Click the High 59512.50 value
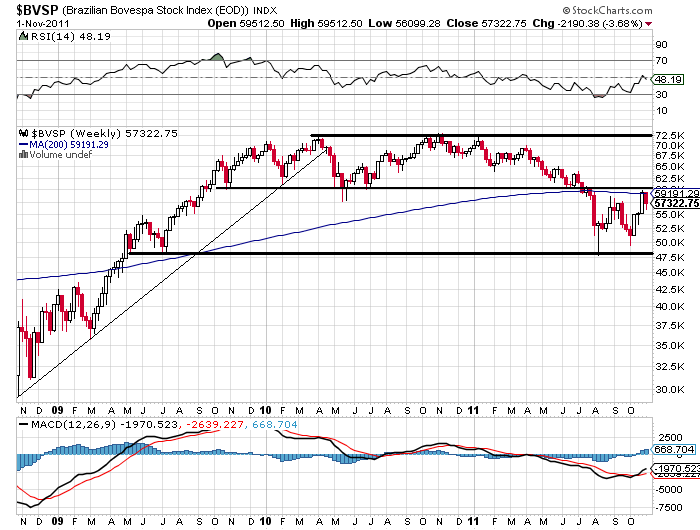700x530 pixels. coord(326,23)
